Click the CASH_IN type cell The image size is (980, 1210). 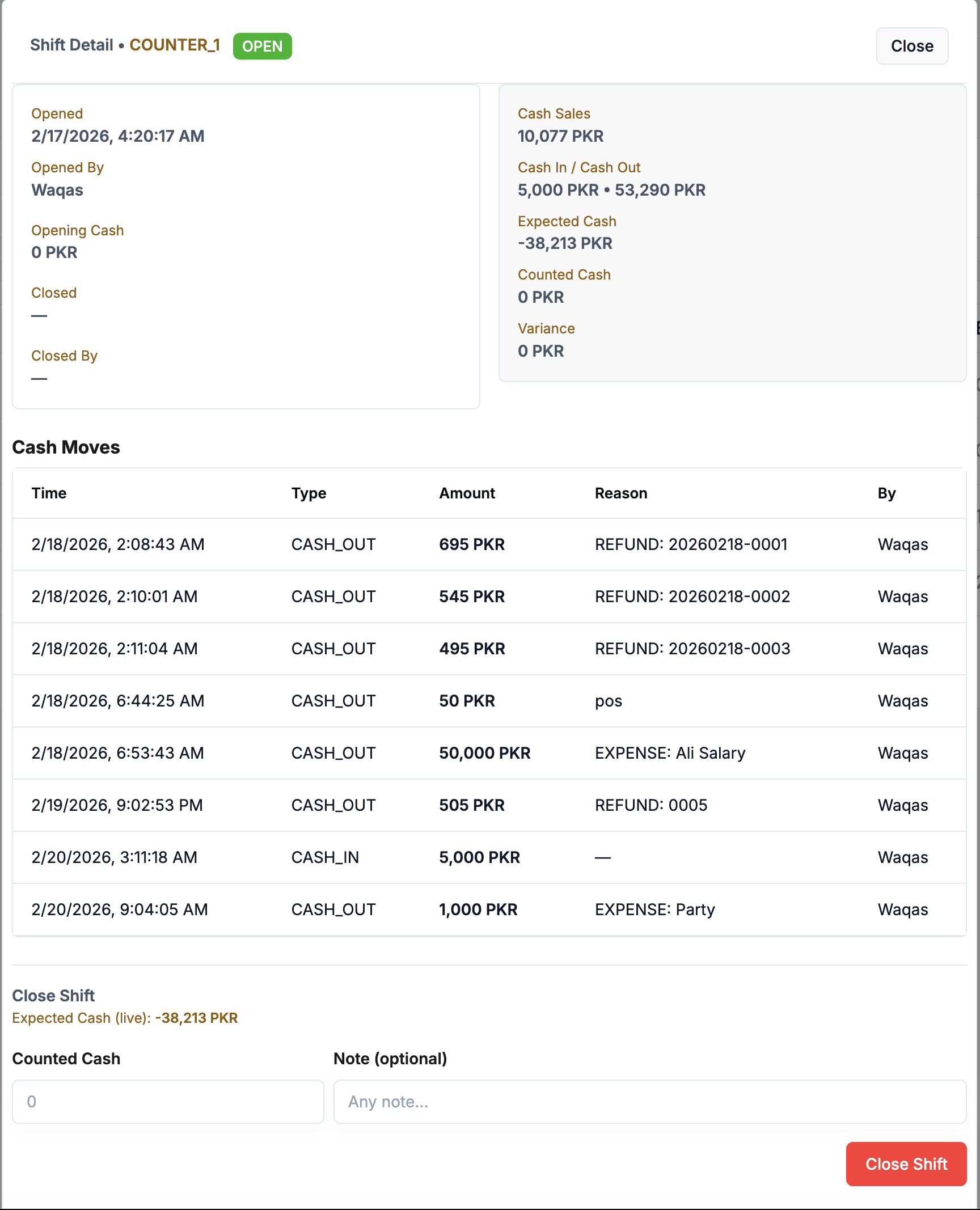[325, 857]
